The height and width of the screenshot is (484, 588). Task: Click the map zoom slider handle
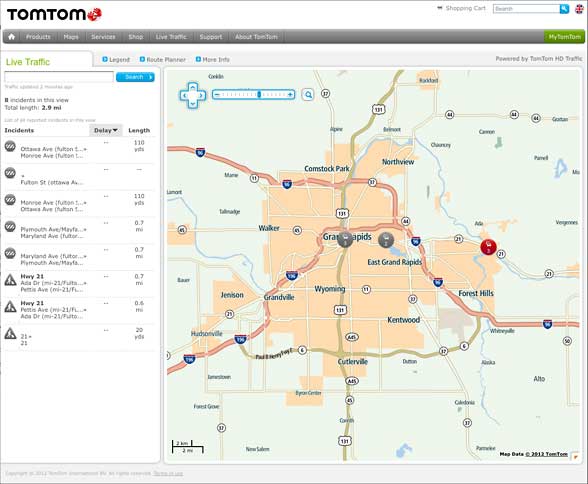tap(259, 95)
